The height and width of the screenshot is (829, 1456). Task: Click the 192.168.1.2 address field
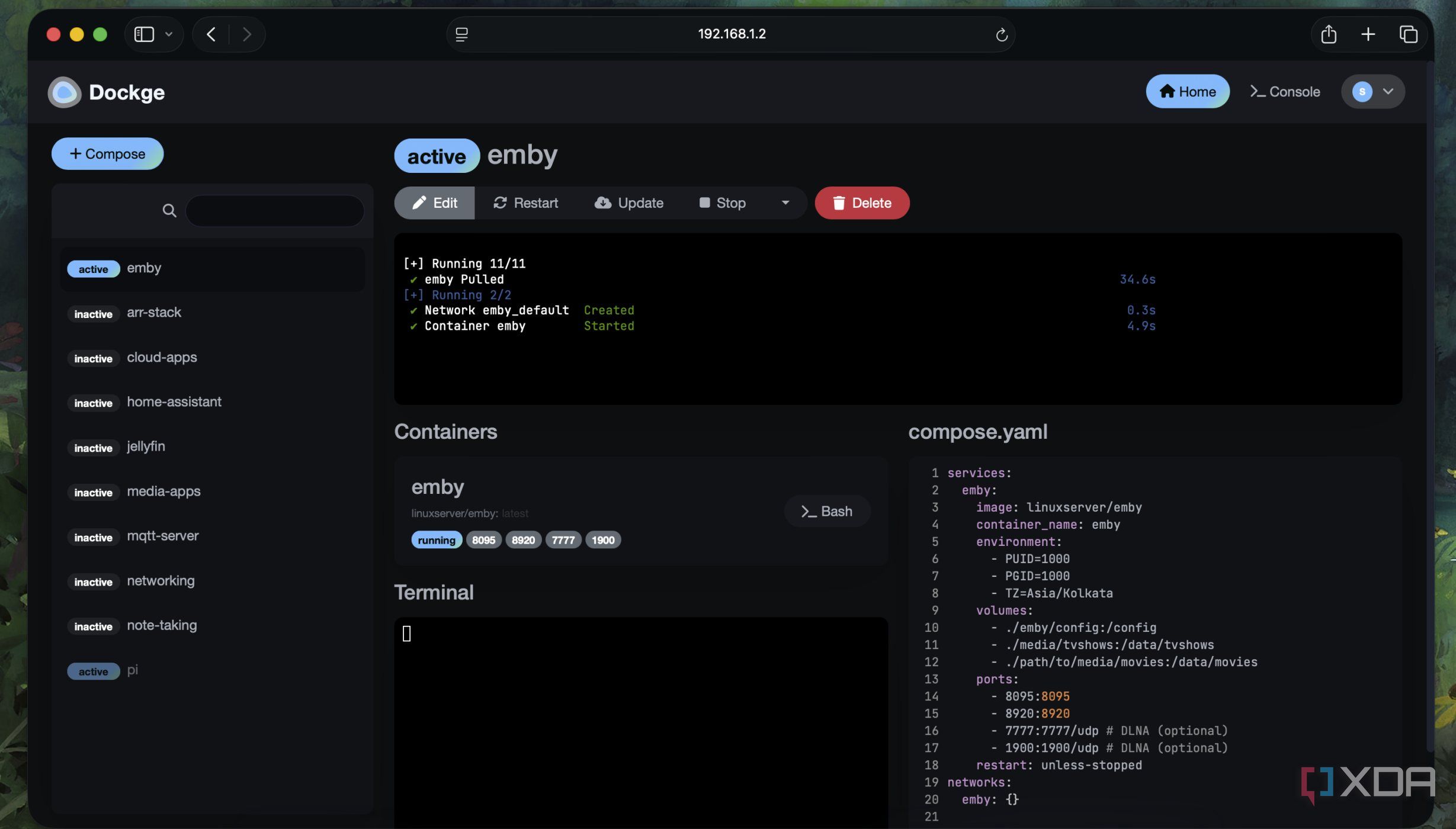tap(731, 34)
